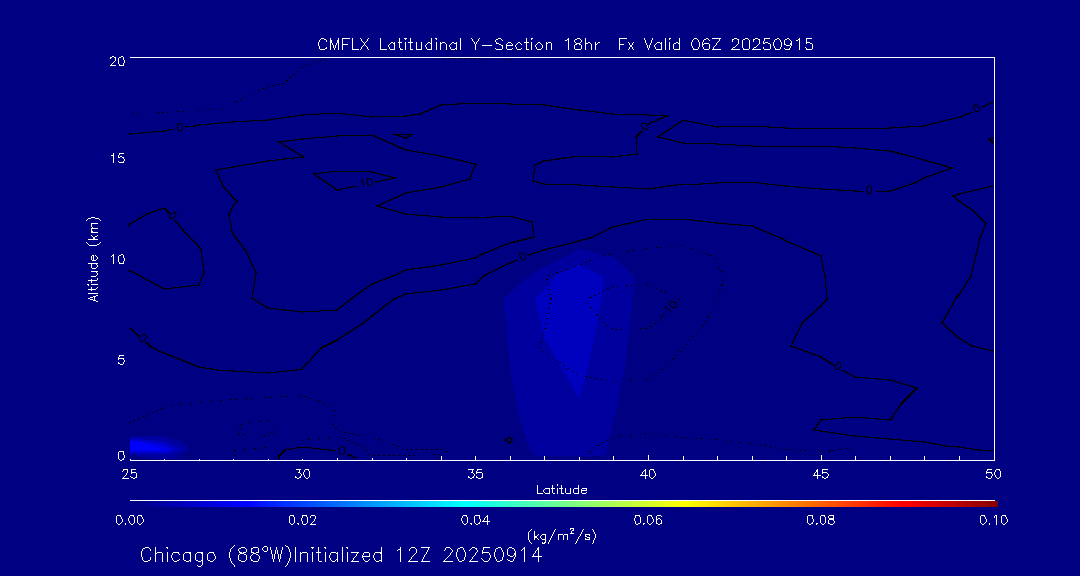Select the '0.06' color bar label
The image size is (1080, 576).
[x=648, y=520]
